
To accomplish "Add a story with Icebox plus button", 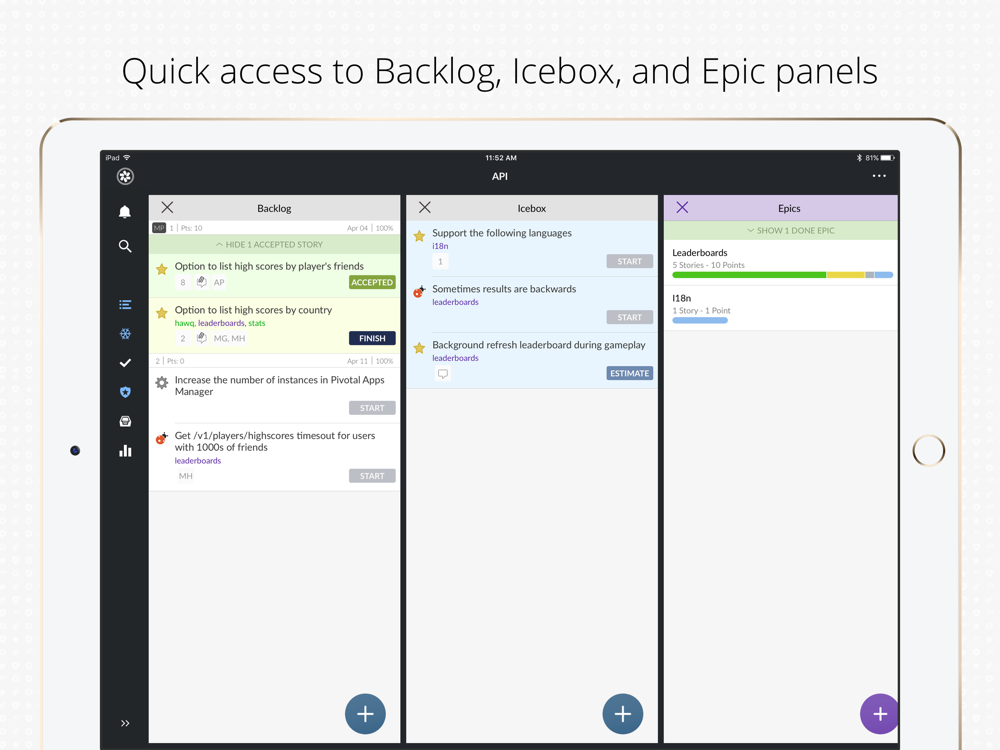I will 622,714.
